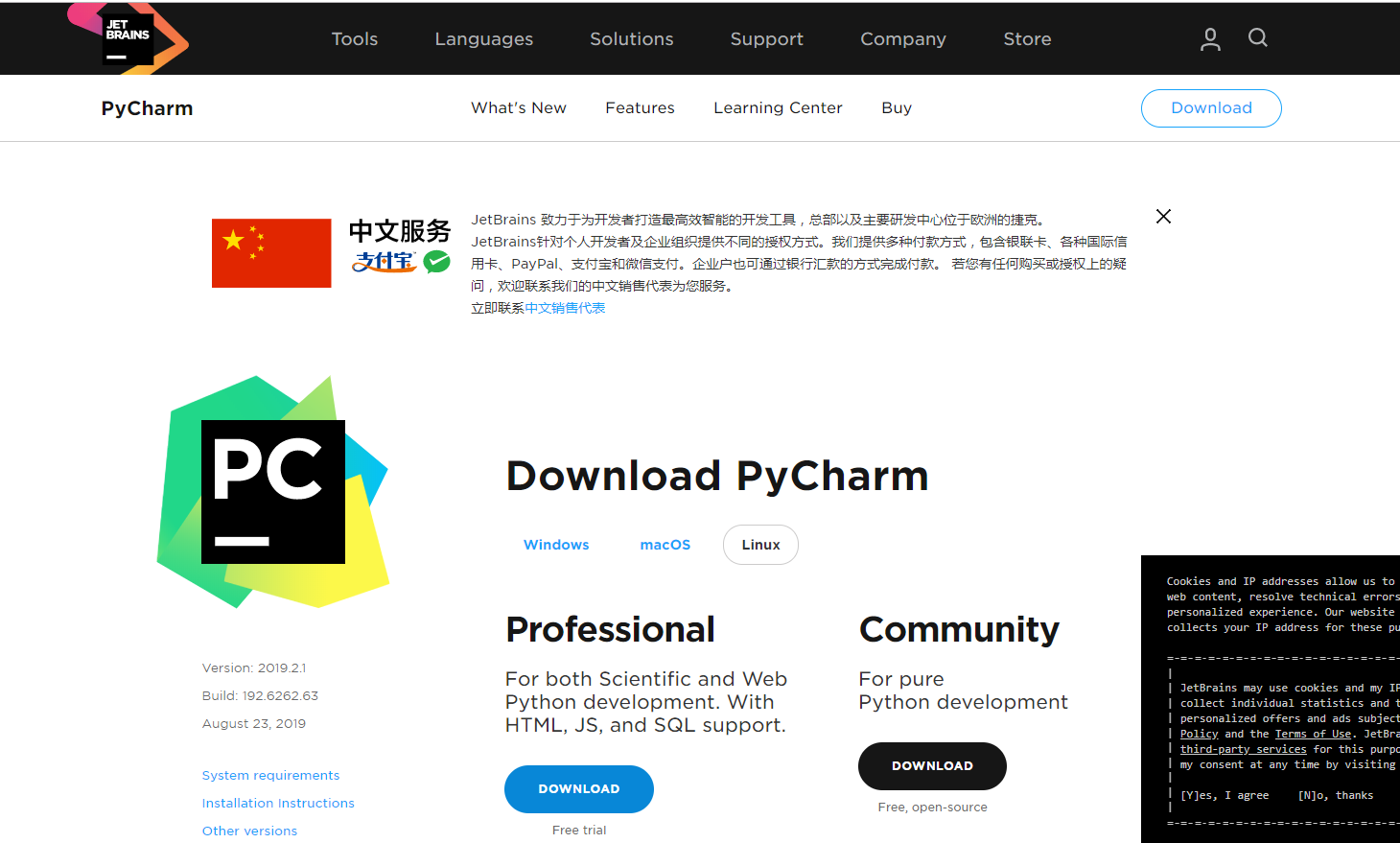Click the Download PyCharm heading
1400x843 pixels.
717,477
